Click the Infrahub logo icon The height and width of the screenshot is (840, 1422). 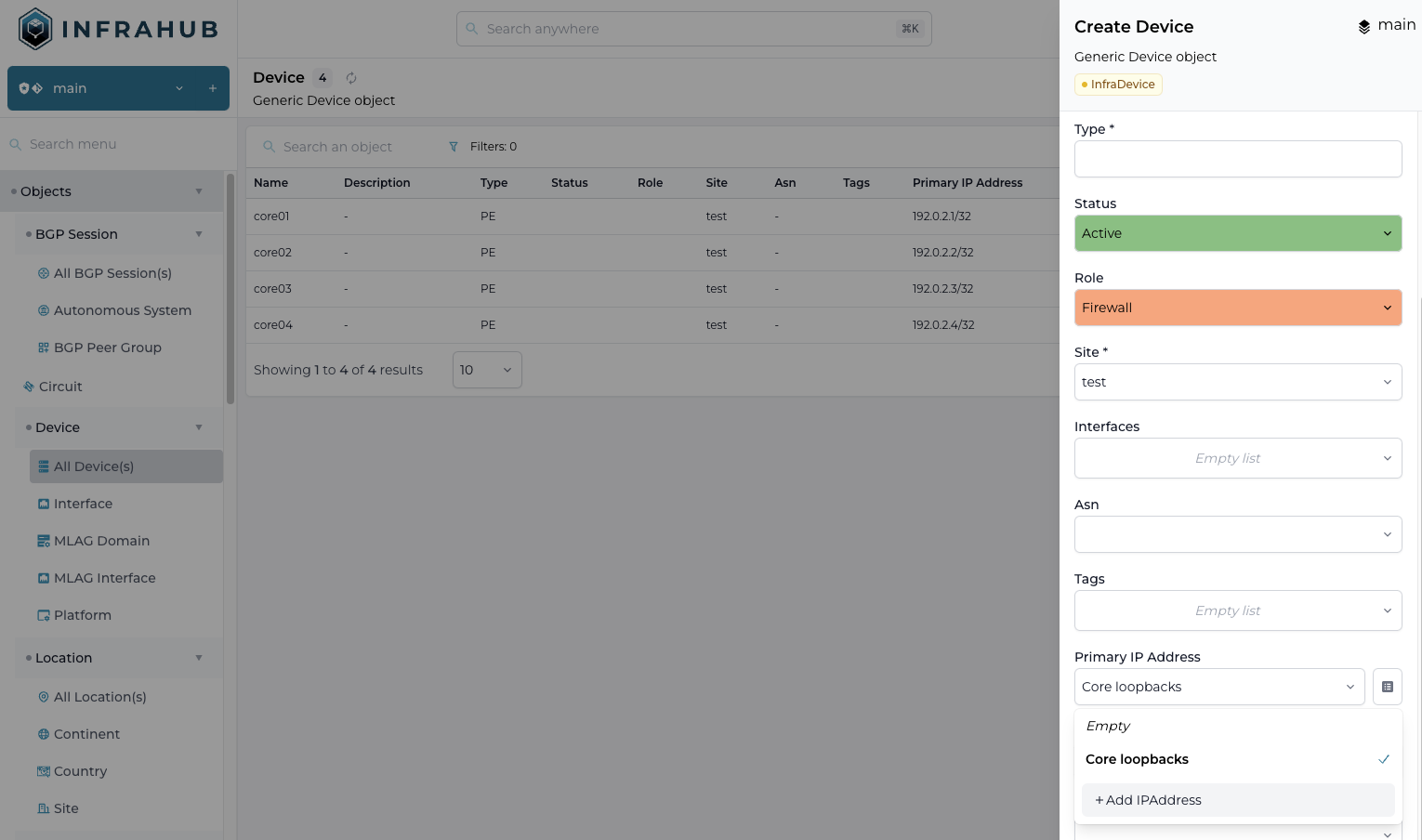click(x=35, y=29)
